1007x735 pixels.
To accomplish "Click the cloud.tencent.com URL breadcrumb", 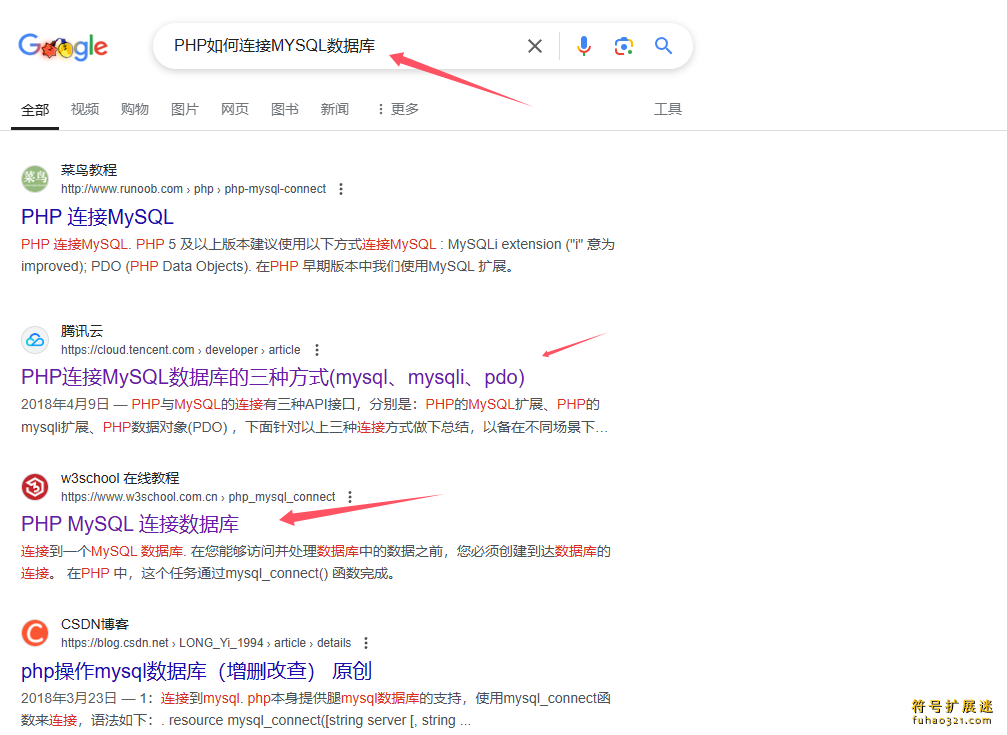I will [180, 350].
